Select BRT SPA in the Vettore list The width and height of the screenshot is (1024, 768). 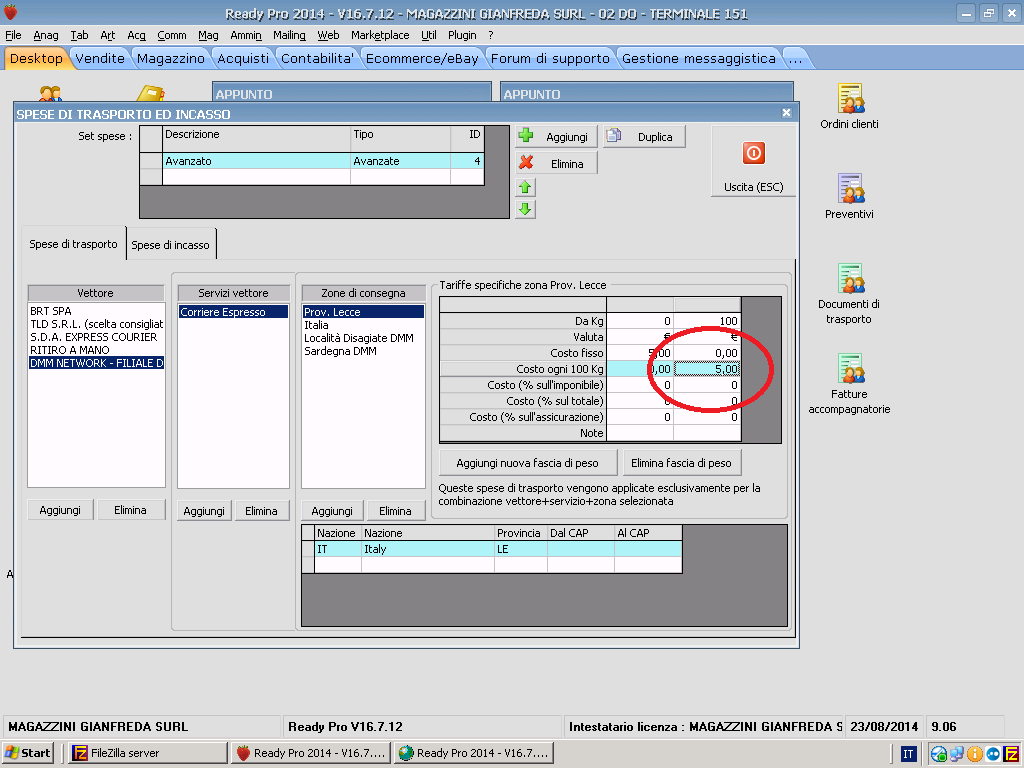(x=96, y=311)
